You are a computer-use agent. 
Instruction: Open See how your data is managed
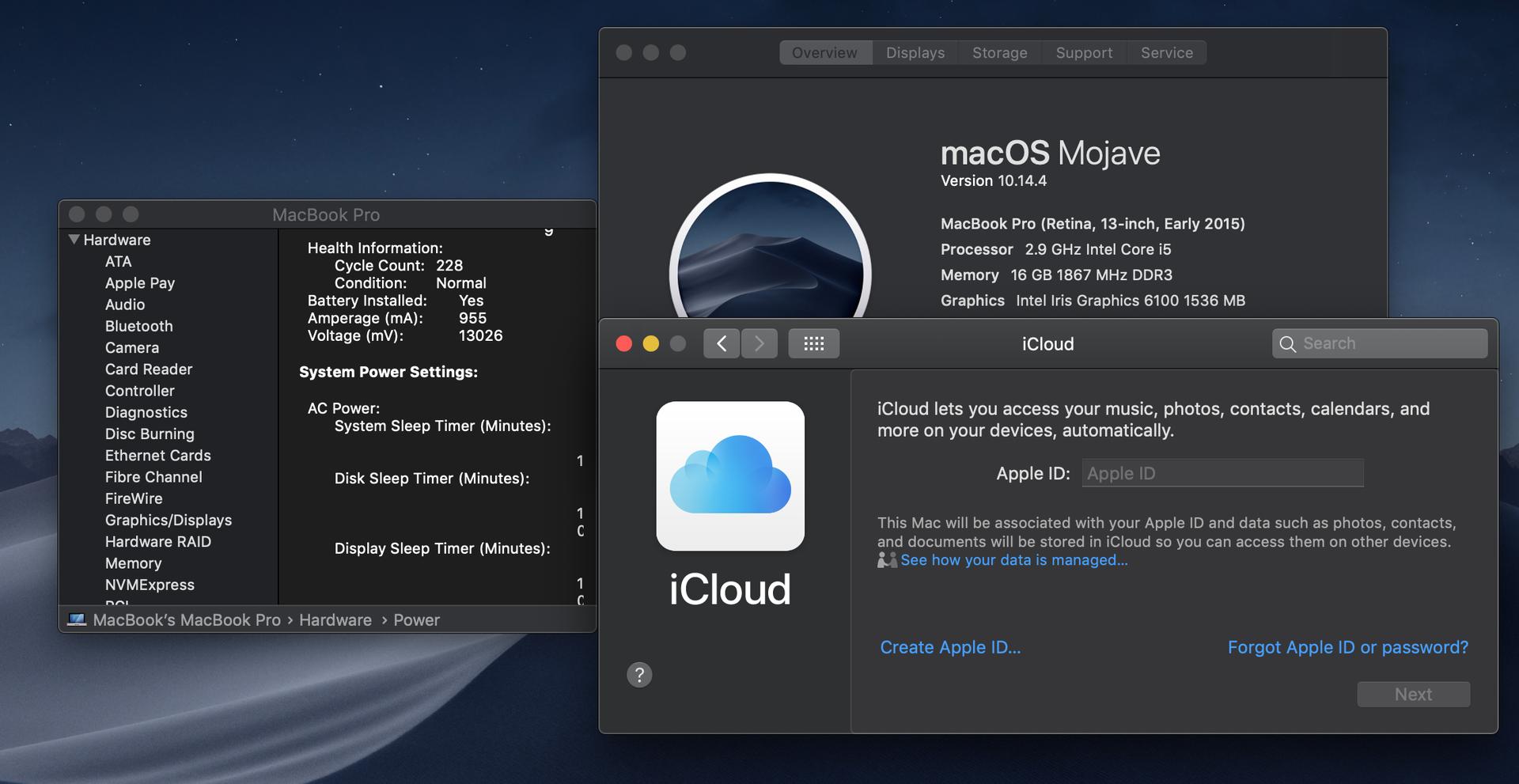pyautogui.click(x=1014, y=560)
